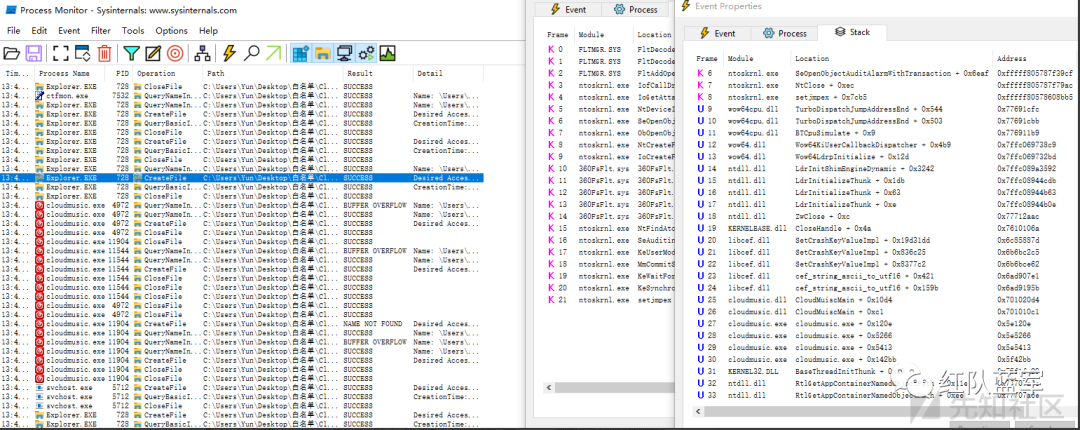Select stack frame 27 cloudmusic.exe + 0x120e

(882, 323)
